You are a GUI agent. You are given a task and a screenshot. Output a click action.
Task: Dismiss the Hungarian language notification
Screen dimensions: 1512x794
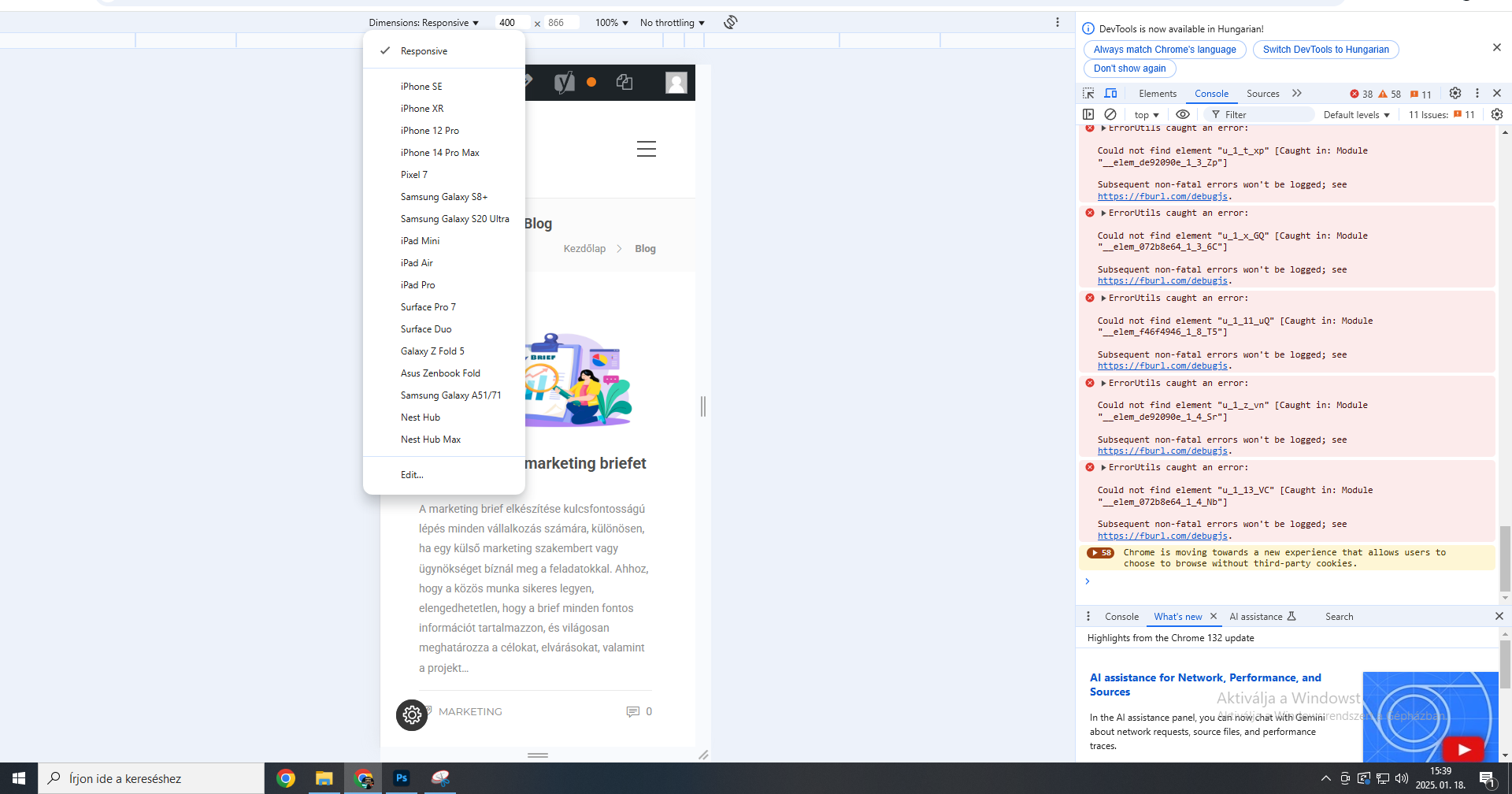tap(1497, 47)
